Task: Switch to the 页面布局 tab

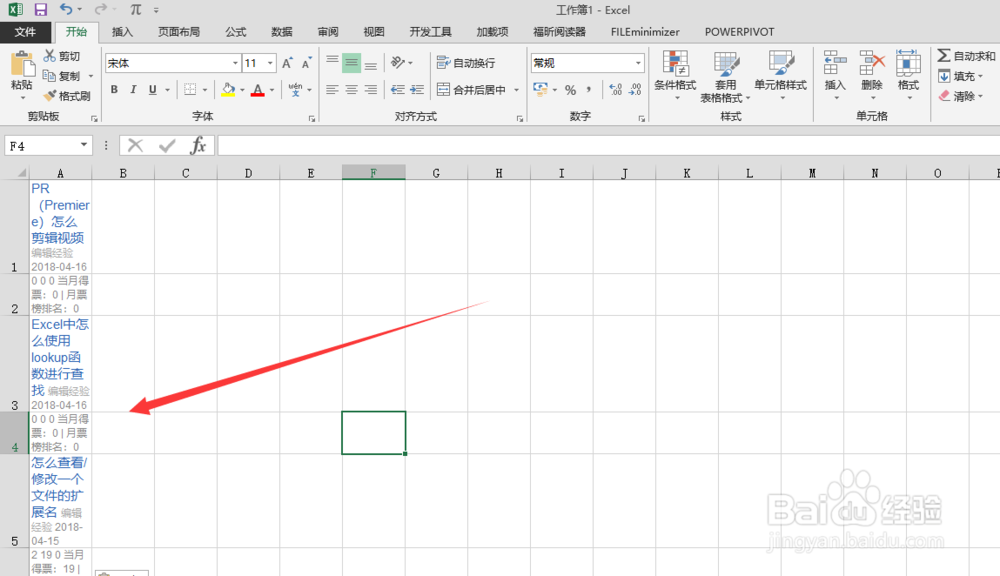Action: [179, 32]
